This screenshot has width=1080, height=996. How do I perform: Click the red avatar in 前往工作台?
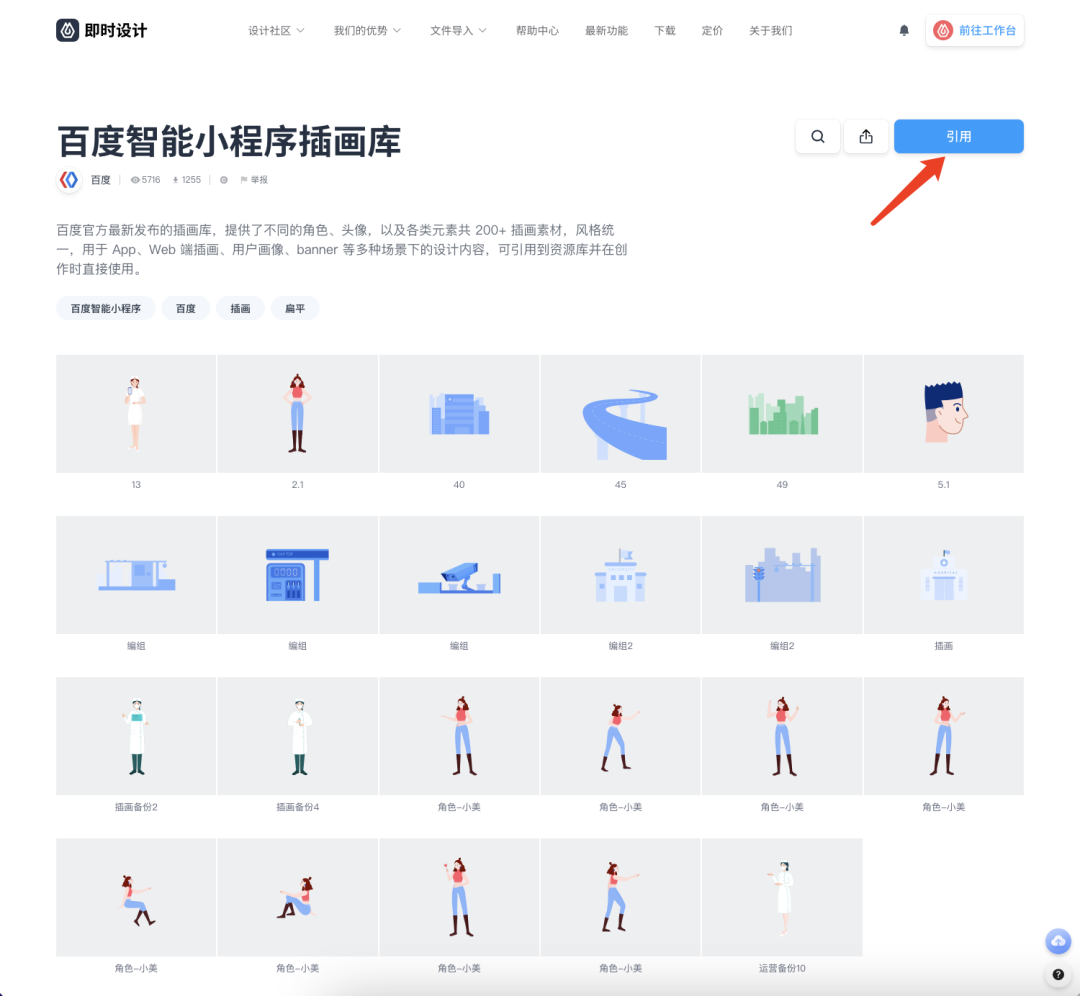(943, 30)
